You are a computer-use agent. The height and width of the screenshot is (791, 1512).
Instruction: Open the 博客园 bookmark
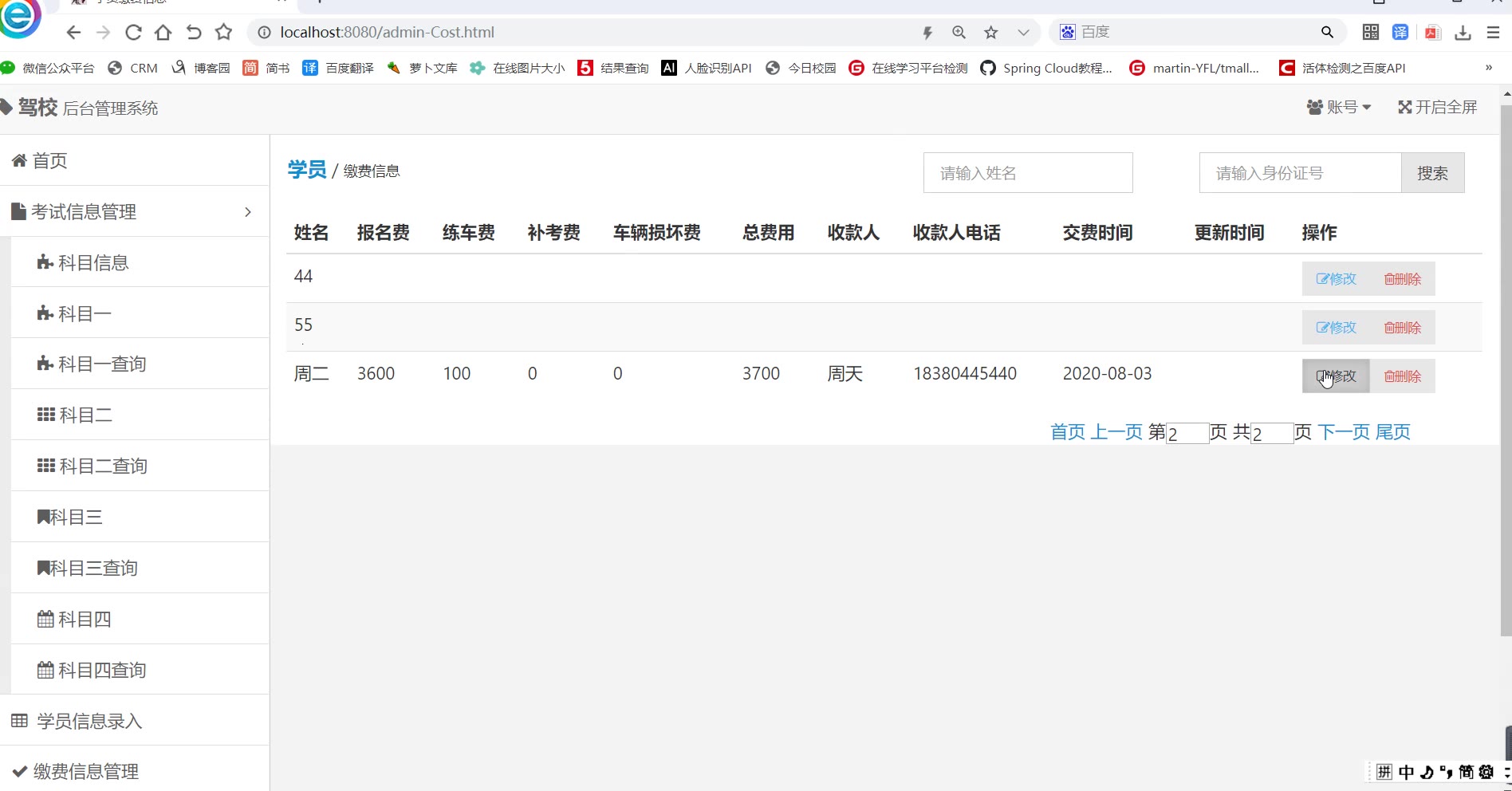pos(201,68)
